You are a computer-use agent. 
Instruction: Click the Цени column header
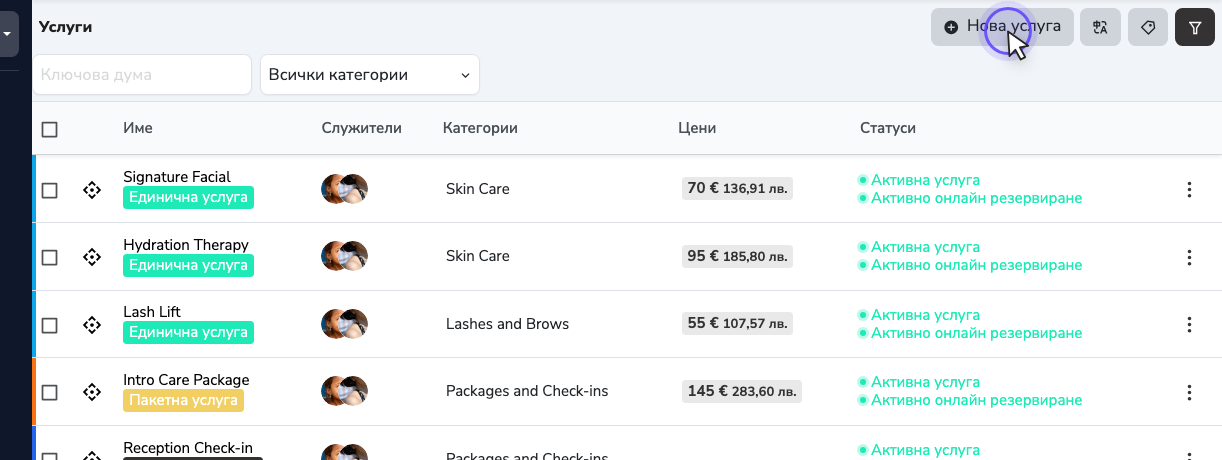pos(697,128)
